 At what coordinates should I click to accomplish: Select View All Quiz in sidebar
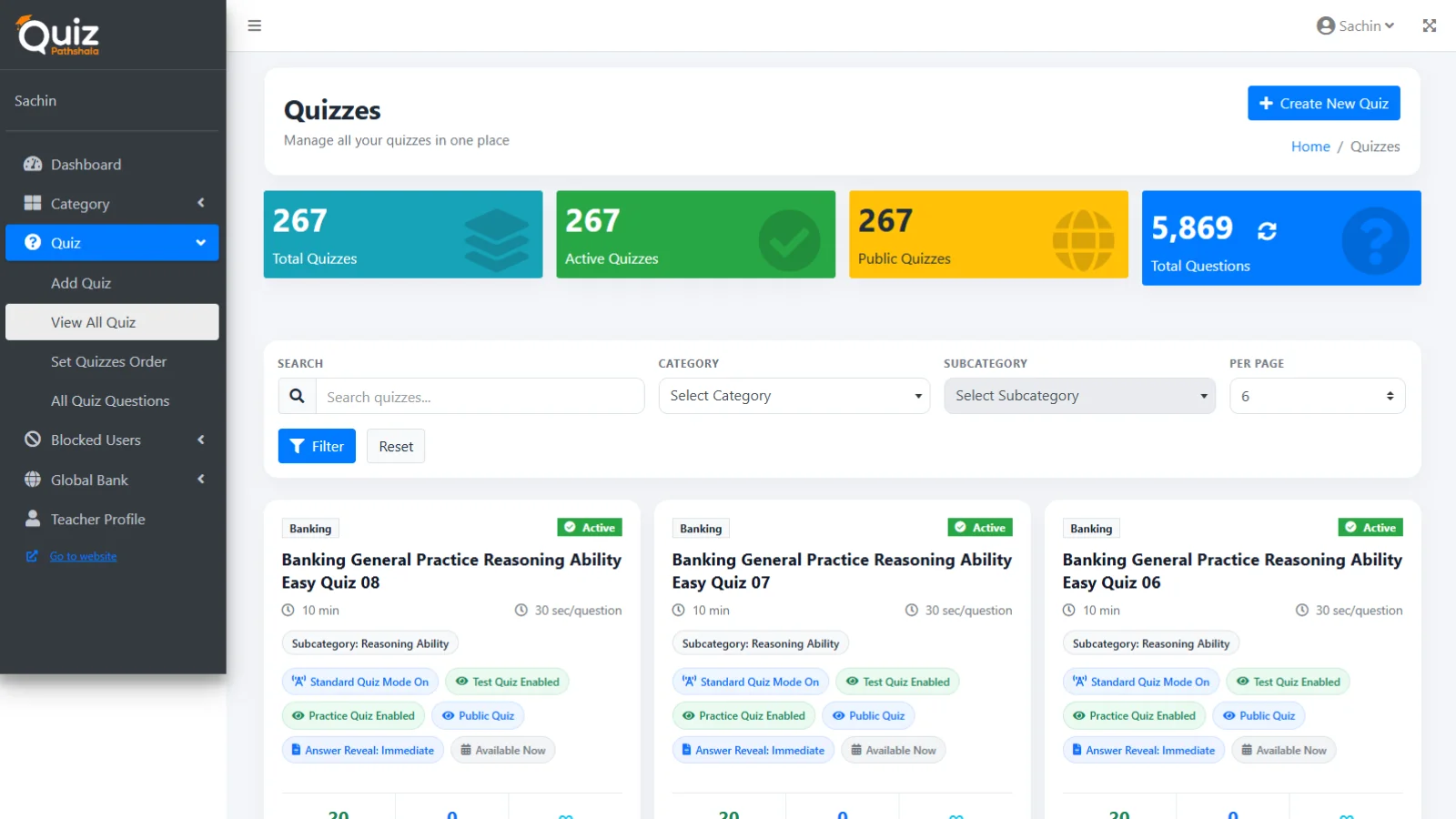point(112,322)
